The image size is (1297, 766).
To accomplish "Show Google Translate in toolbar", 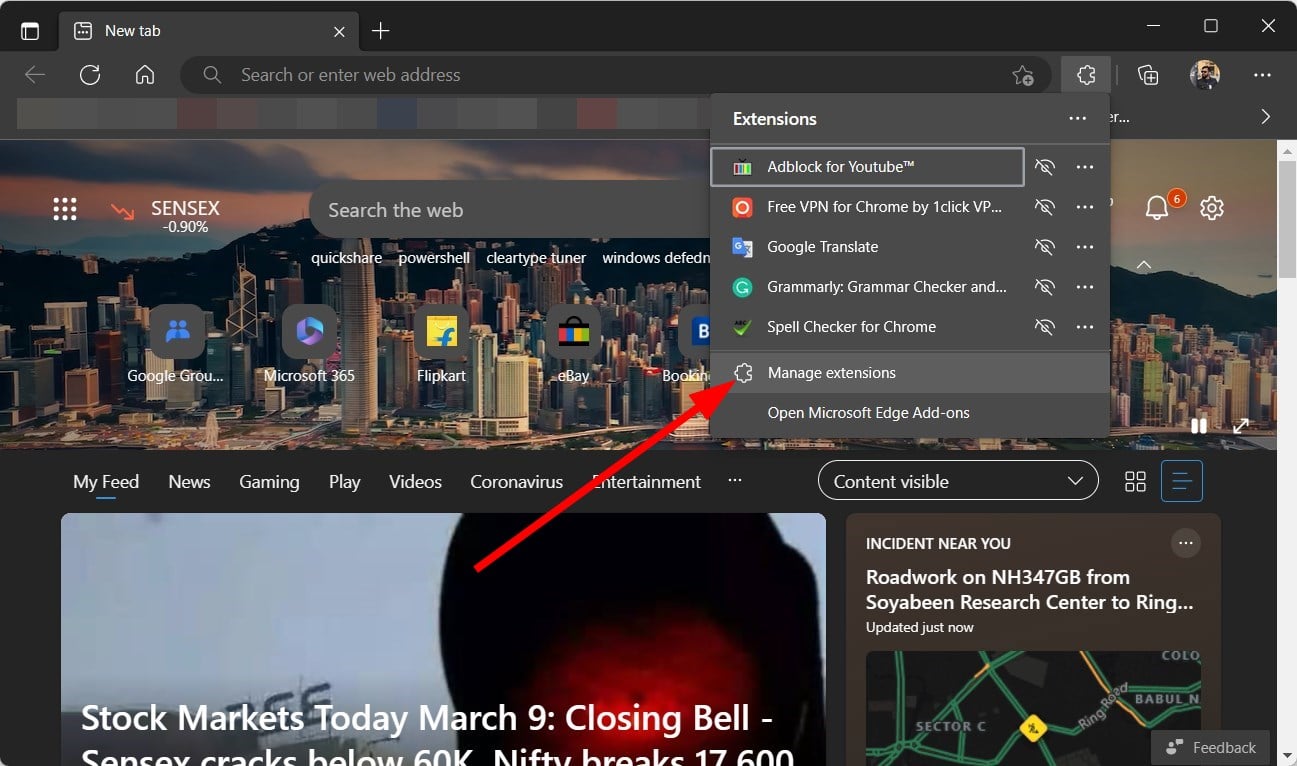I will point(1045,247).
